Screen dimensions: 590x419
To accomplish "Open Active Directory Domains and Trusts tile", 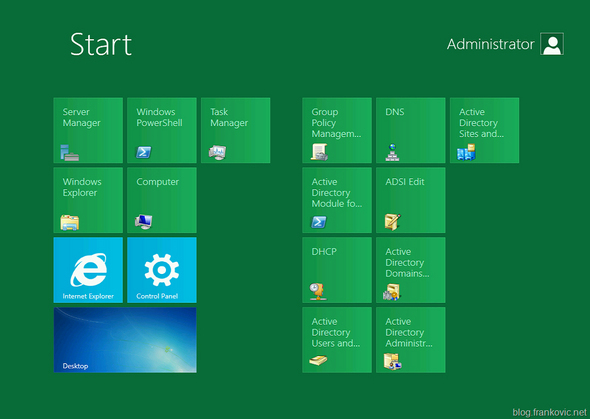I will (x=411, y=270).
